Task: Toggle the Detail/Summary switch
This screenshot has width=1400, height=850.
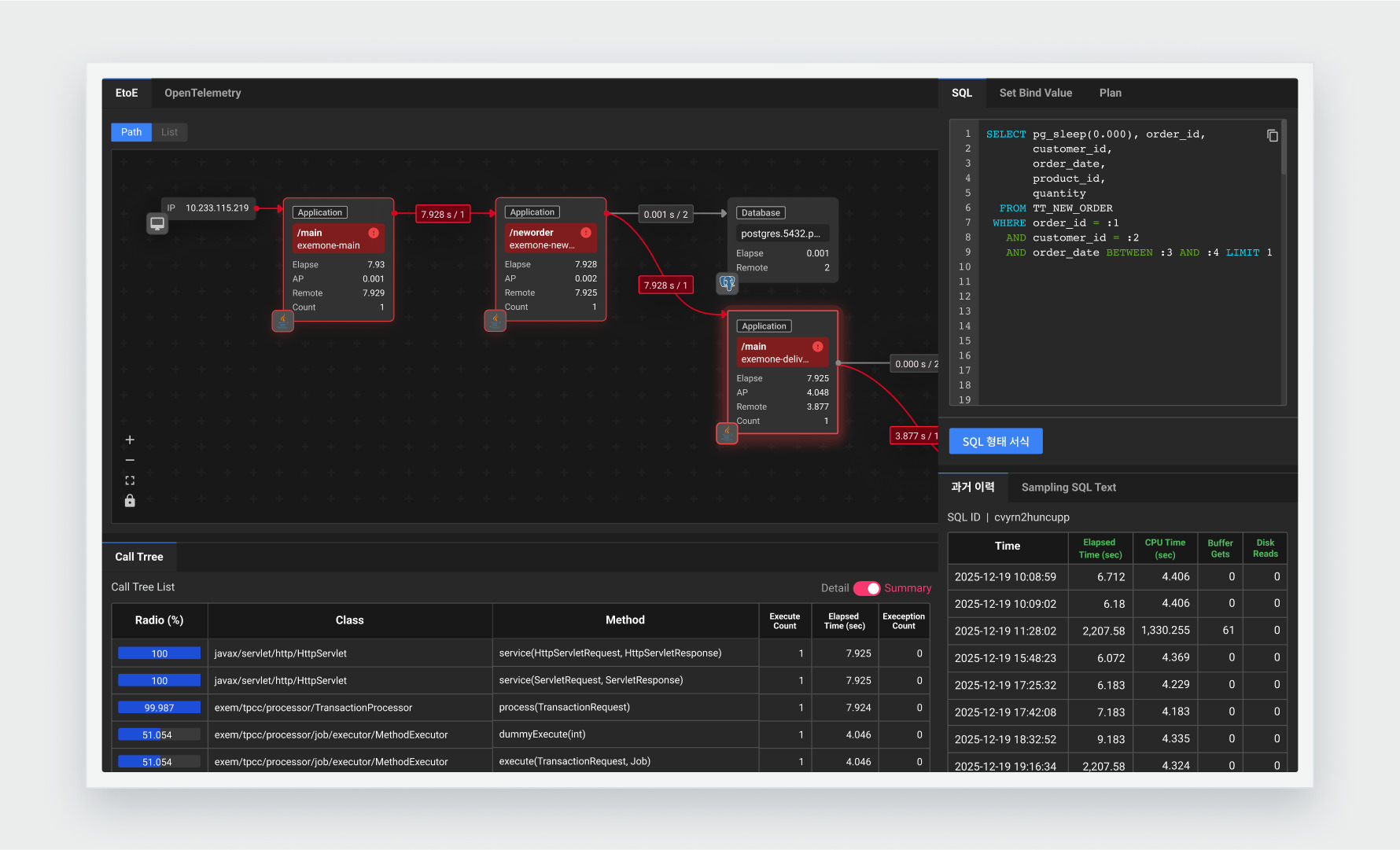Action: (x=866, y=588)
